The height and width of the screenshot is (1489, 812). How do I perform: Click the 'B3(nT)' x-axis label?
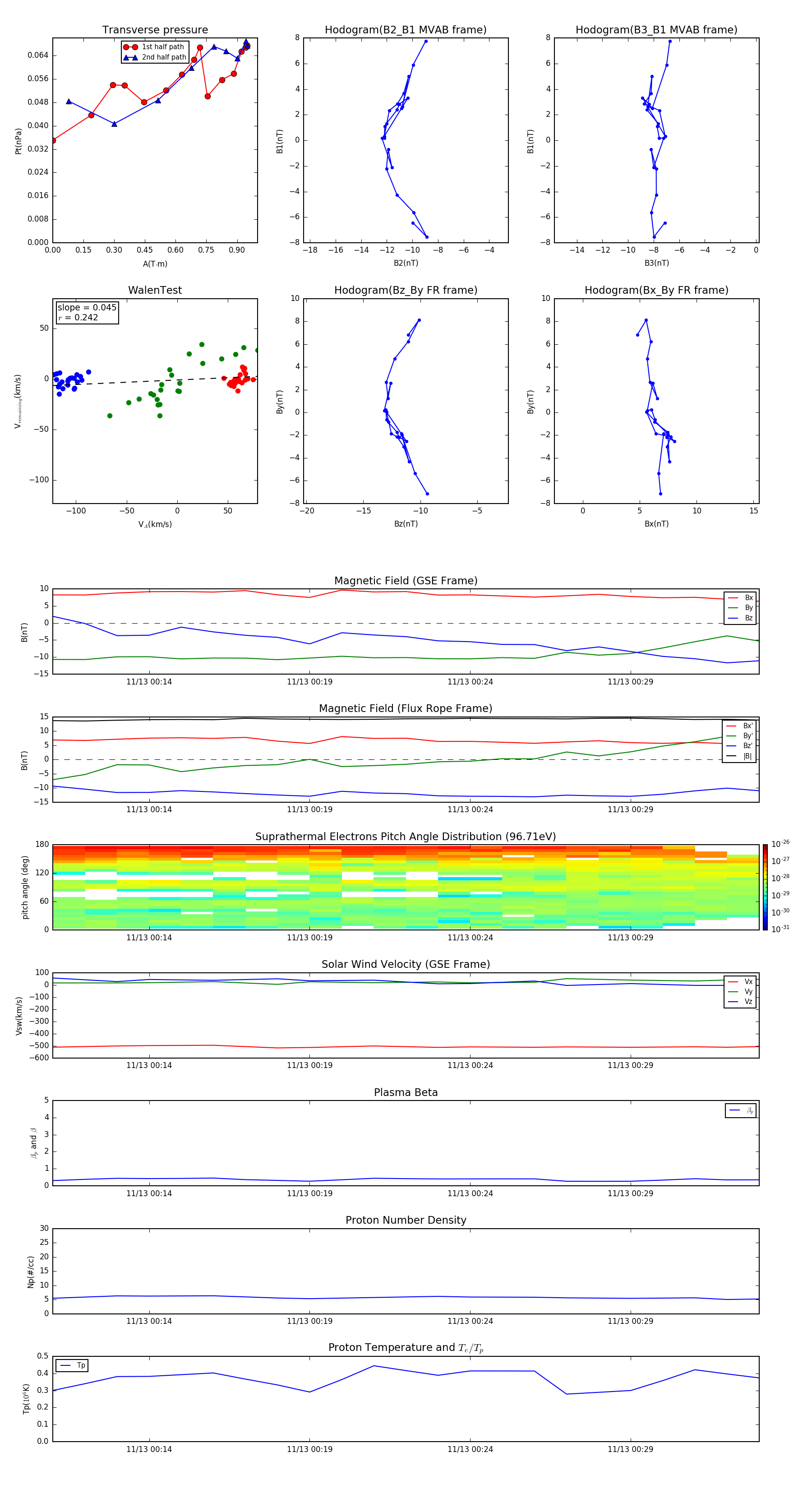pos(656,263)
